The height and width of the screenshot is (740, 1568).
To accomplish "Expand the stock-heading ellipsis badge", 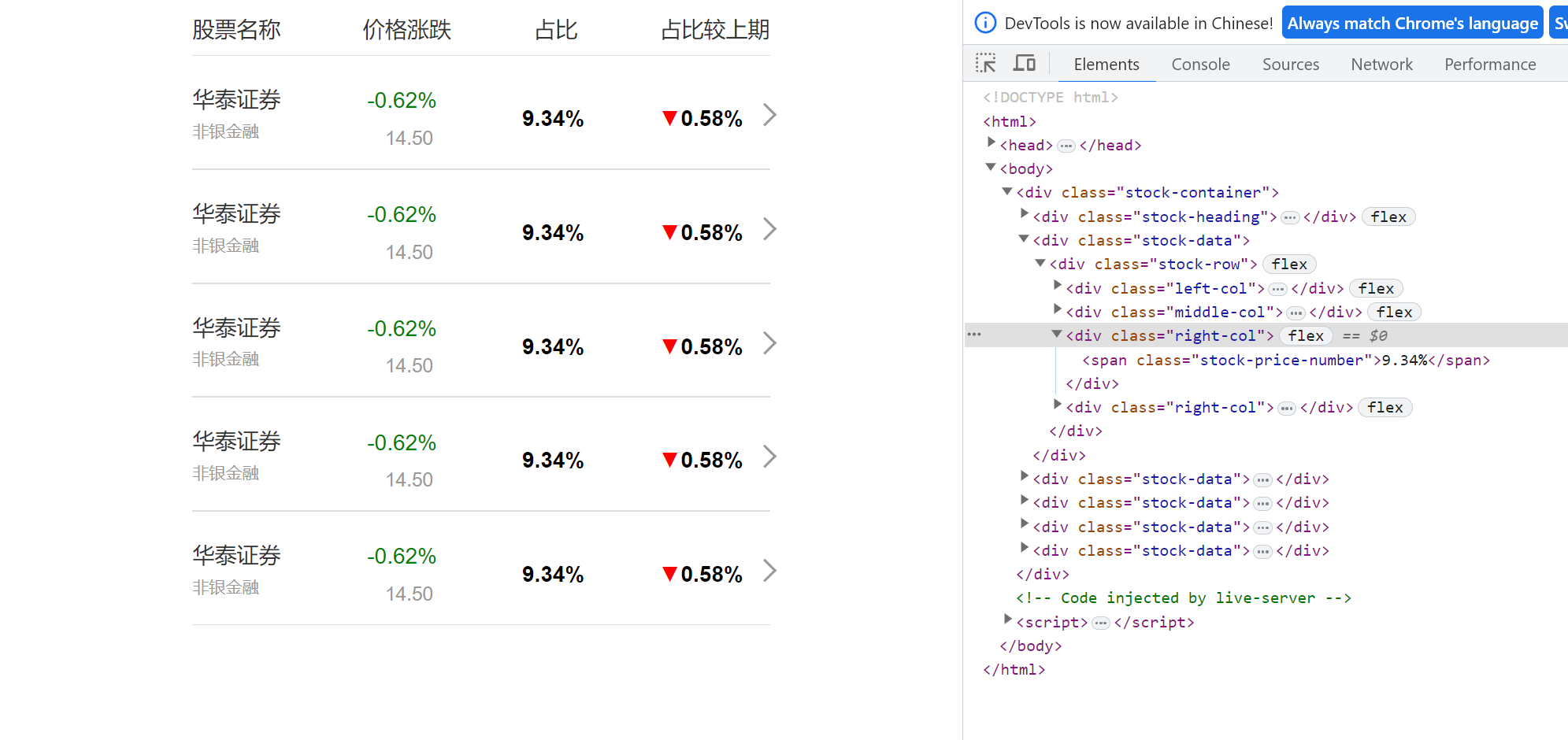I will (1290, 217).
